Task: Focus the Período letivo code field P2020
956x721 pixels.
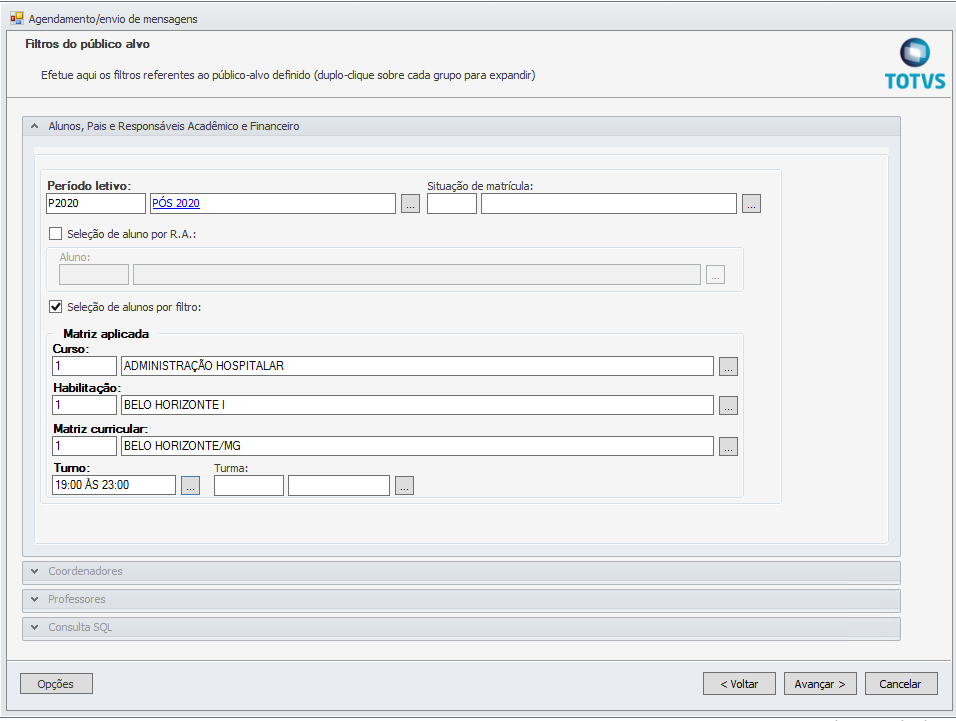Action: point(96,204)
